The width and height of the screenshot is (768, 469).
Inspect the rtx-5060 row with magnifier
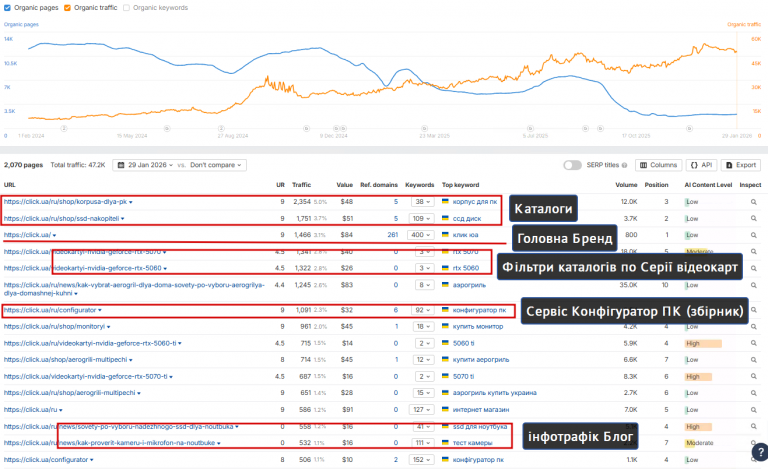pyautogui.click(x=754, y=268)
